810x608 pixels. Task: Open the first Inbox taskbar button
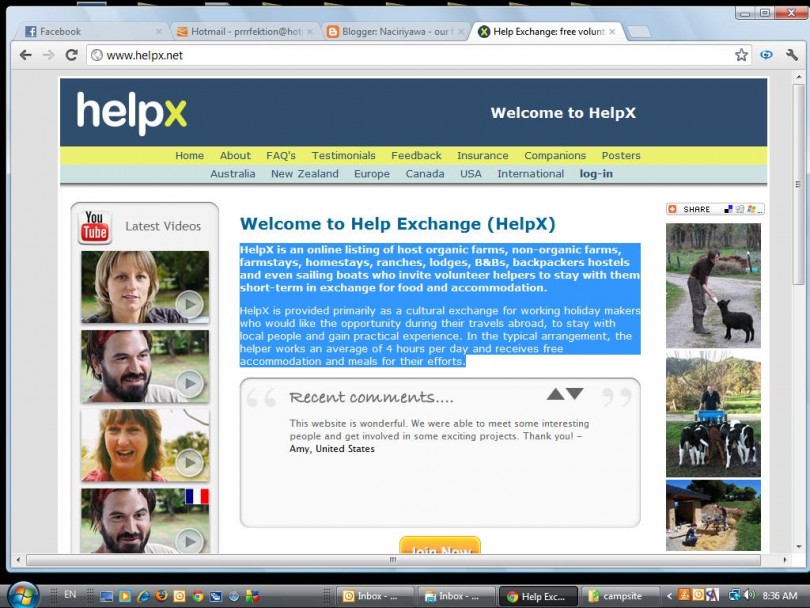[x=376, y=596]
